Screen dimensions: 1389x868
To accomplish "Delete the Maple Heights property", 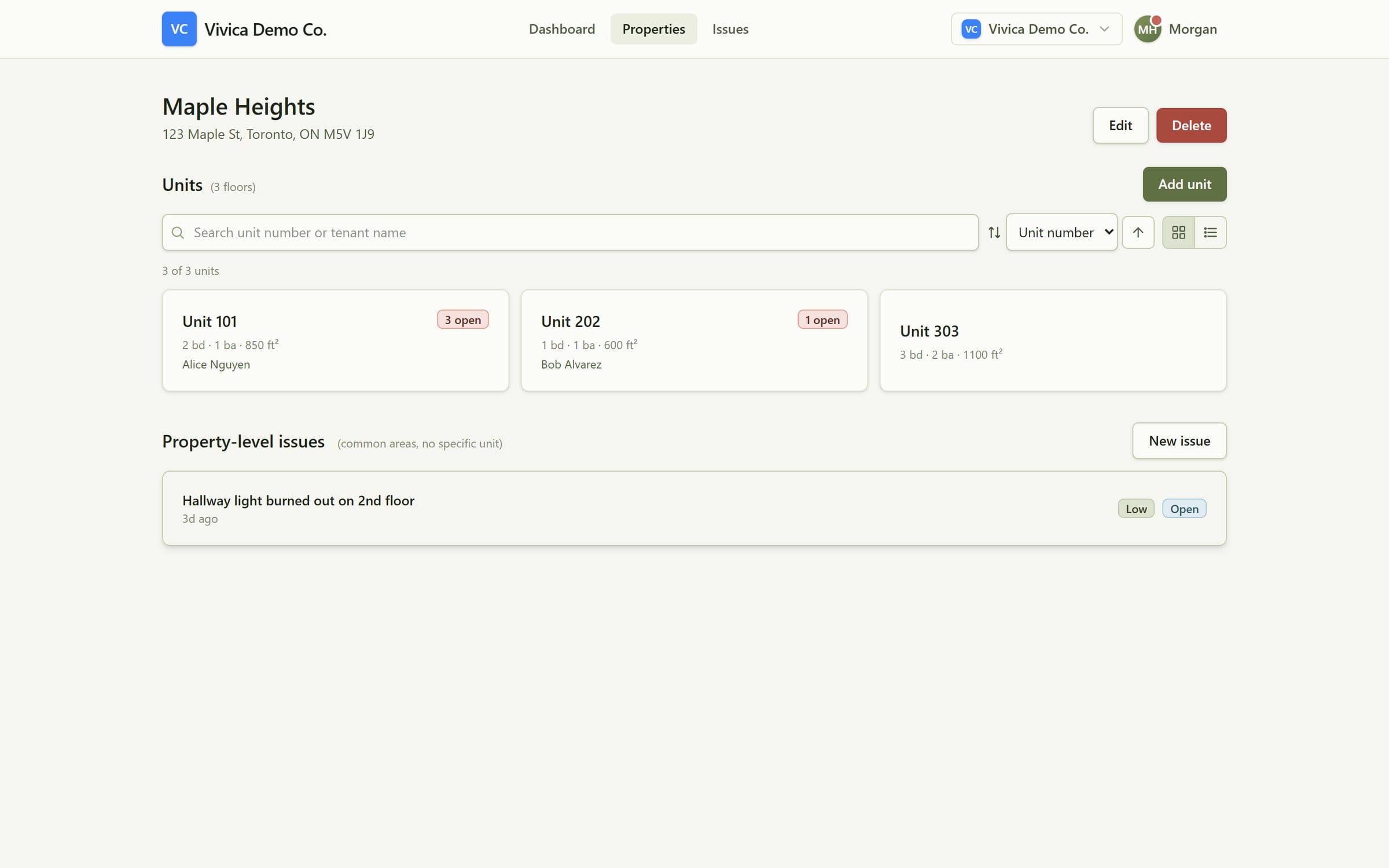I will point(1191,126).
